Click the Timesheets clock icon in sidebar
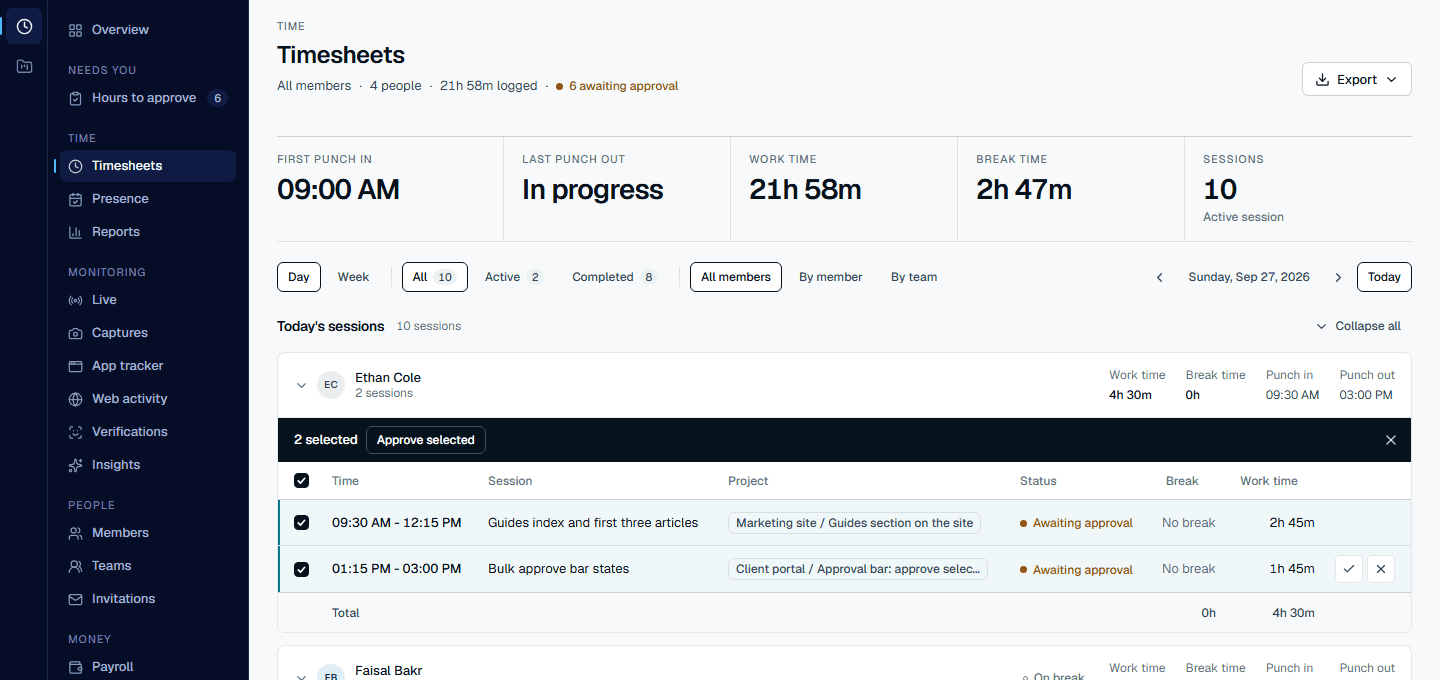 click(x=75, y=166)
